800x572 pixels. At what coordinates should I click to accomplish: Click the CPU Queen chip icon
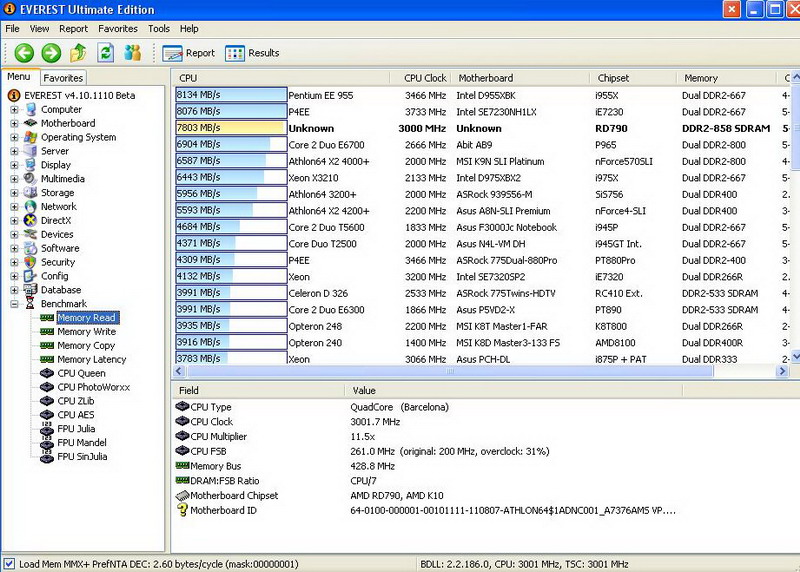(47, 373)
